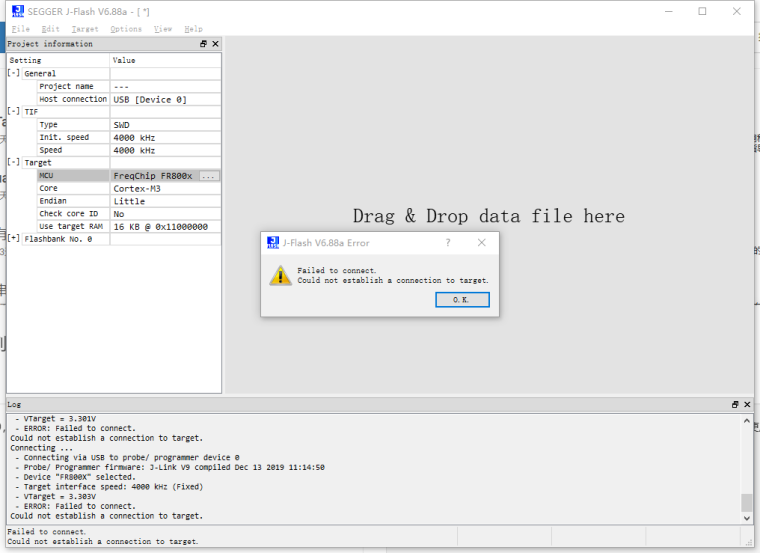Open the Options menu
Viewport: 760px width, 553px height.
126,29
